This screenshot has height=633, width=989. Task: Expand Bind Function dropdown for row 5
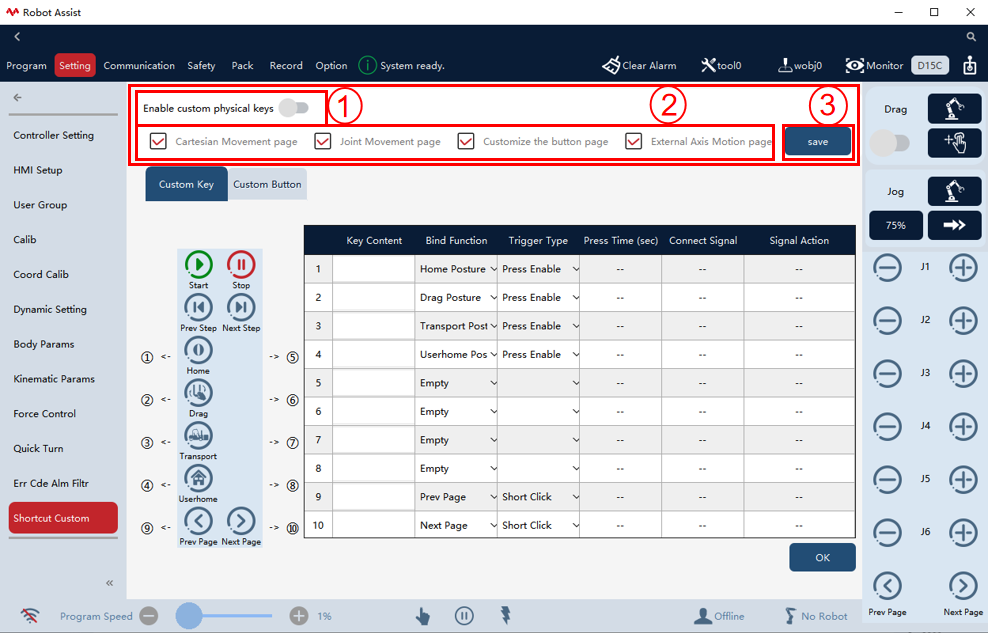click(x=456, y=383)
